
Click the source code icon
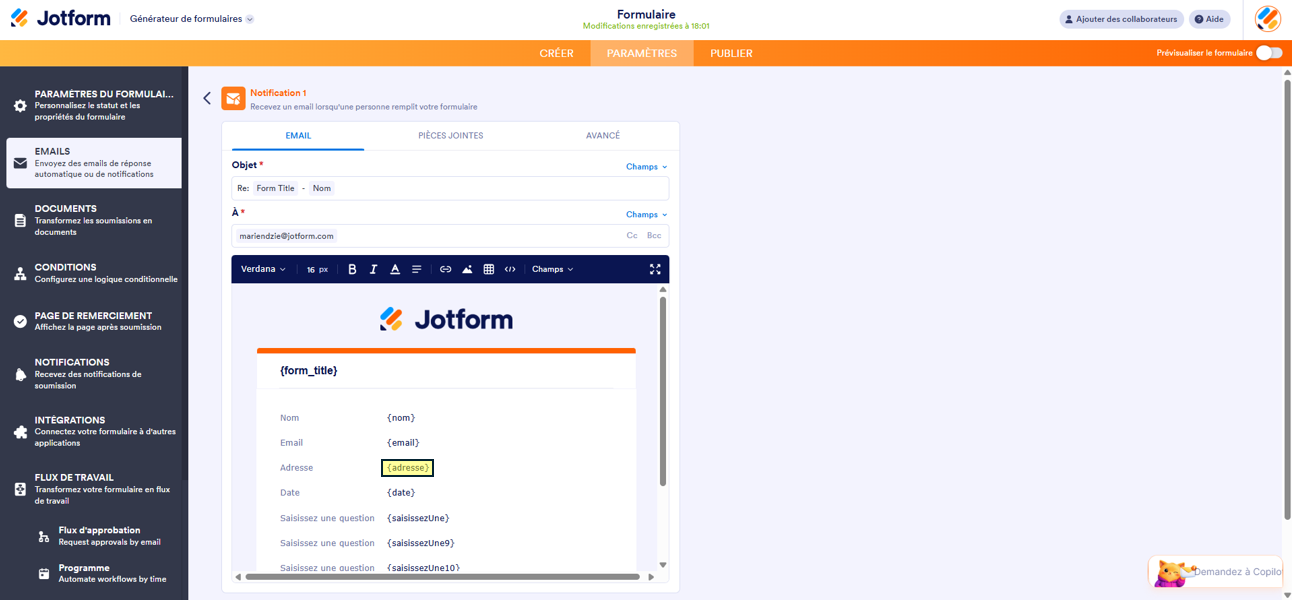tap(510, 269)
